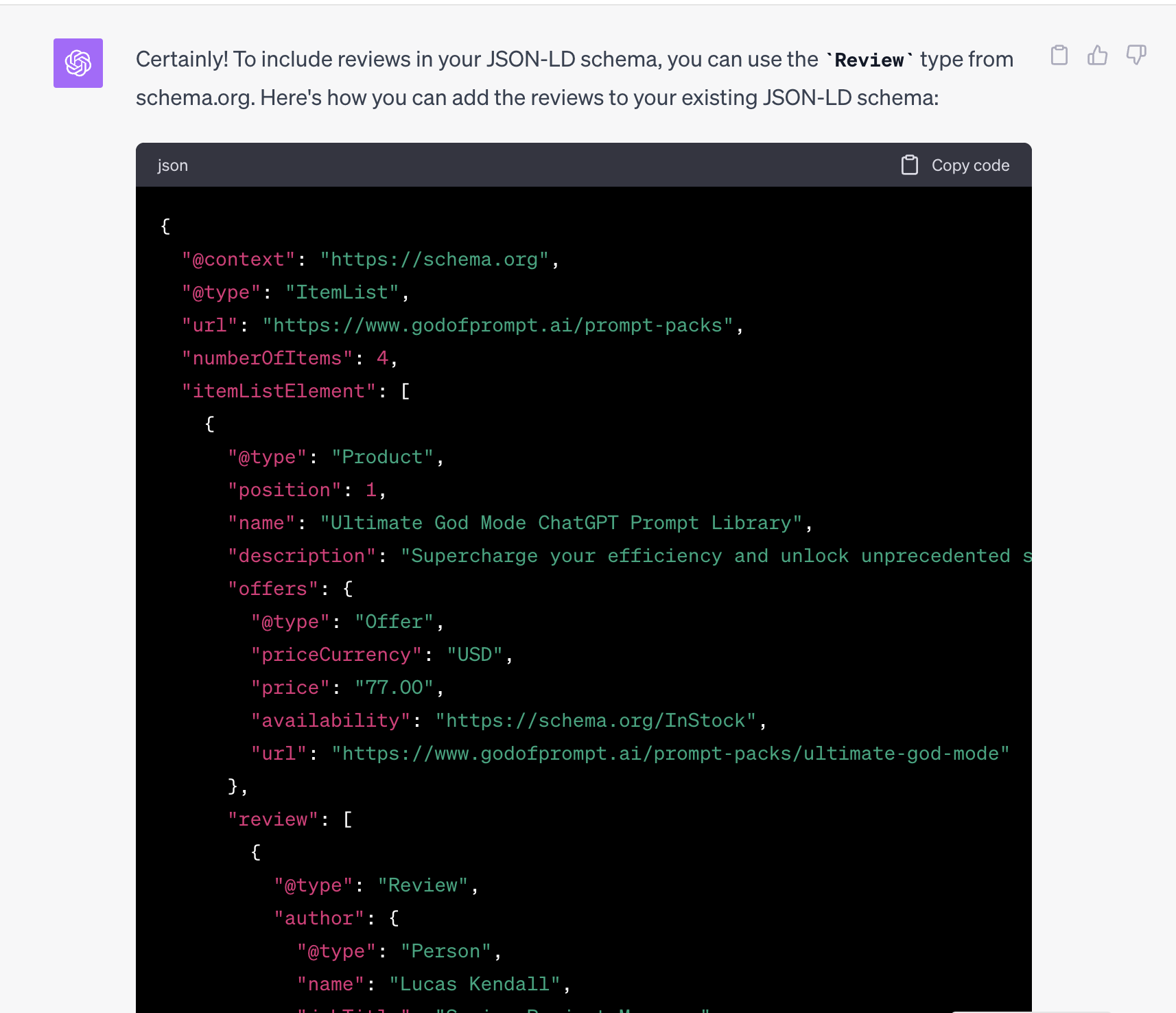Viewport: 1176px width, 1013px height.
Task: Click the "Person" type value
Action: pyautogui.click(x=447, y=951)
